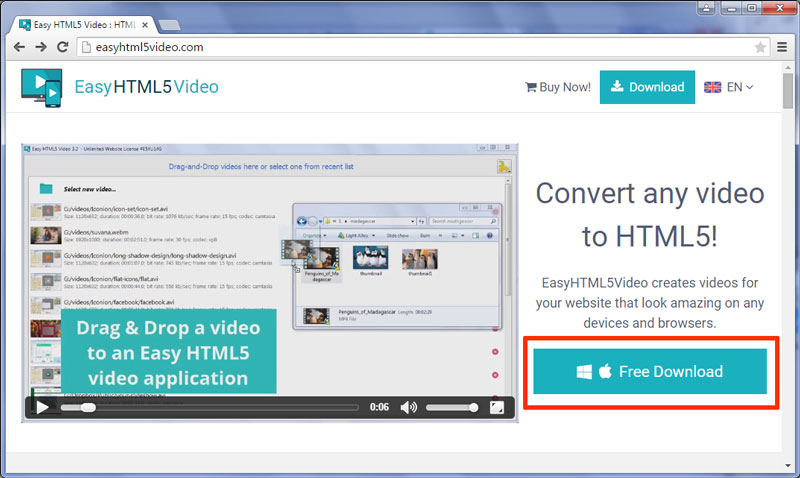Click the page's vertical scrollbar thumb
800x478 pixels.
[788, 91]
